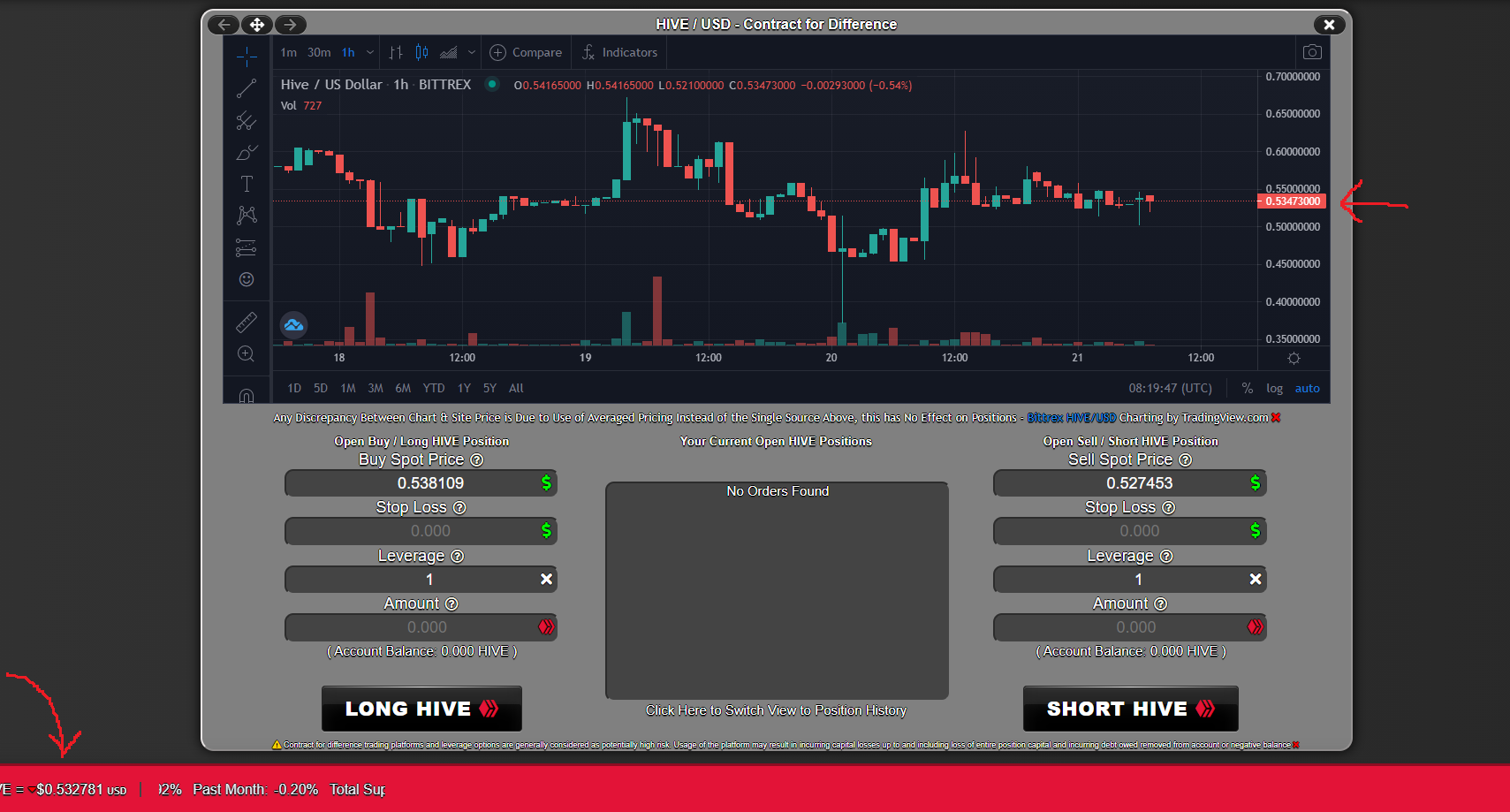Select the Text annotation tool
Image resolution: width=1510 pixels, height=812 pixels.
click(x=247, y=184)
